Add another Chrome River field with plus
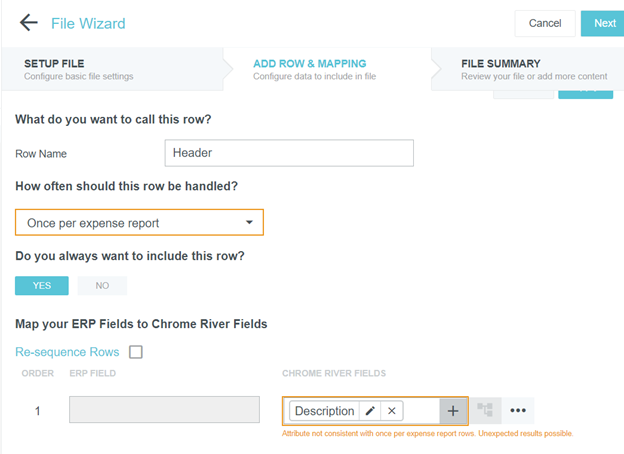This screenshot has height=454, width=624. tap(453, 411)
